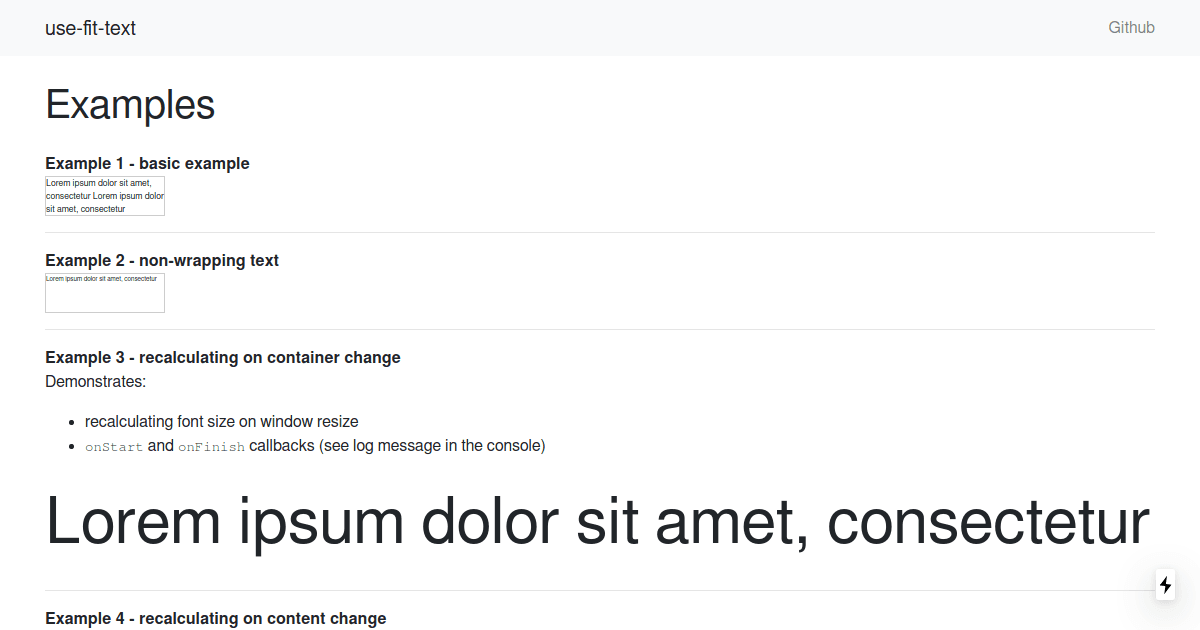Click the Example 1 basic example heading
This screenshot has height=630, width=1200.
coord(147,163)
